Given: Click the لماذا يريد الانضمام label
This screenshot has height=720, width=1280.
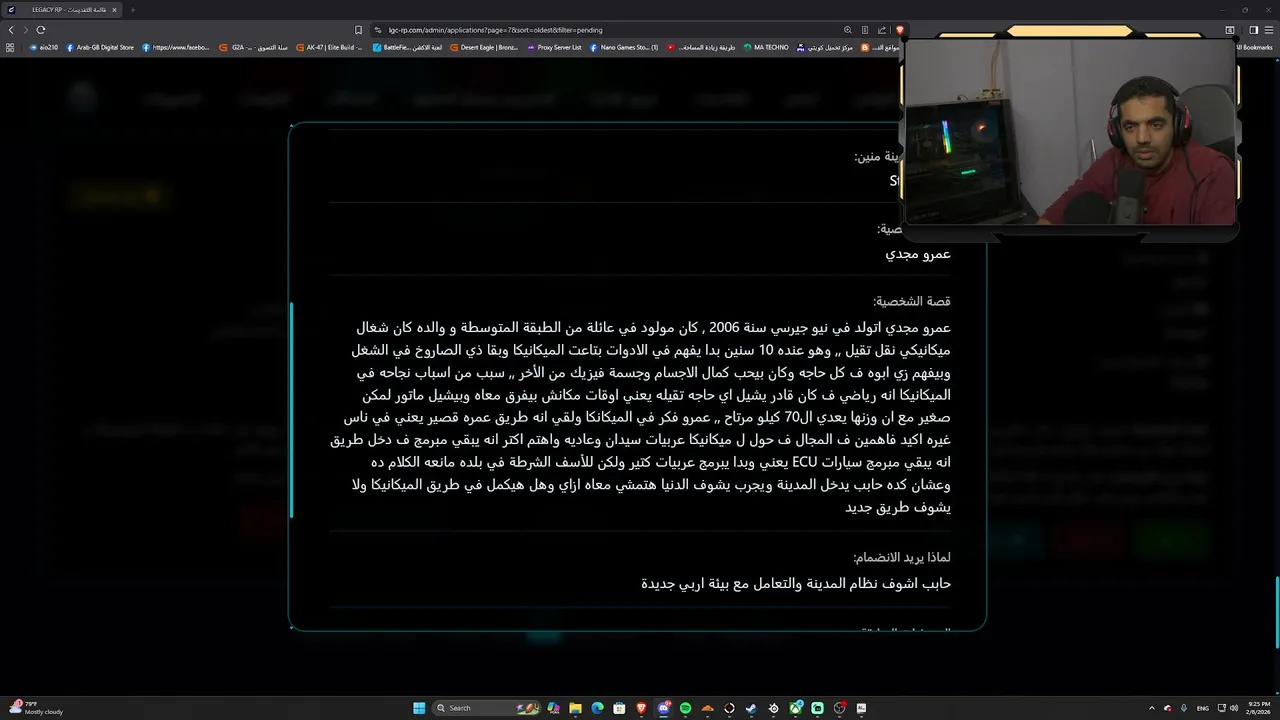Looking at the screenshot, I should (902, 557).
